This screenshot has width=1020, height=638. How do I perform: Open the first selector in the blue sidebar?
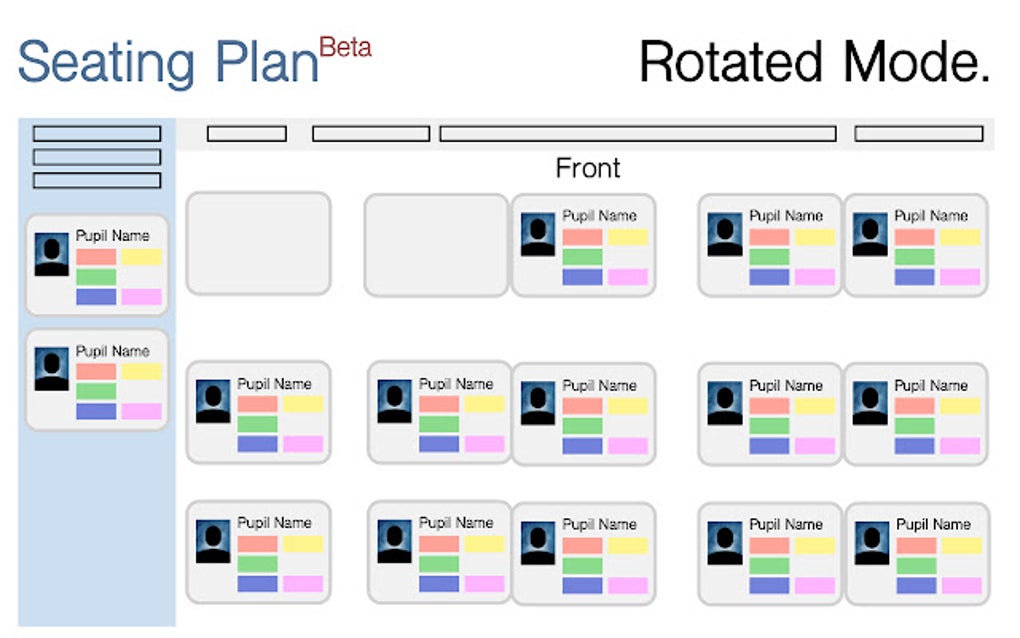click(97, 133)
